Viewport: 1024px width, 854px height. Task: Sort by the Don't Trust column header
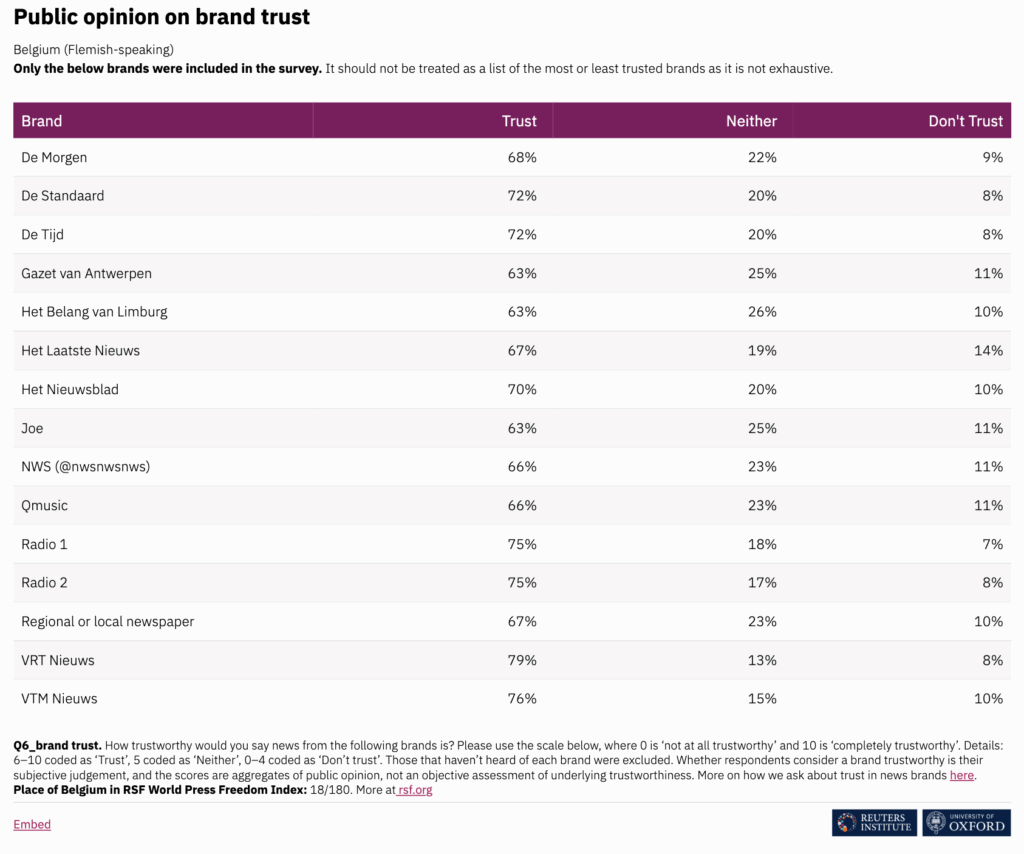(x=965, y=121)
